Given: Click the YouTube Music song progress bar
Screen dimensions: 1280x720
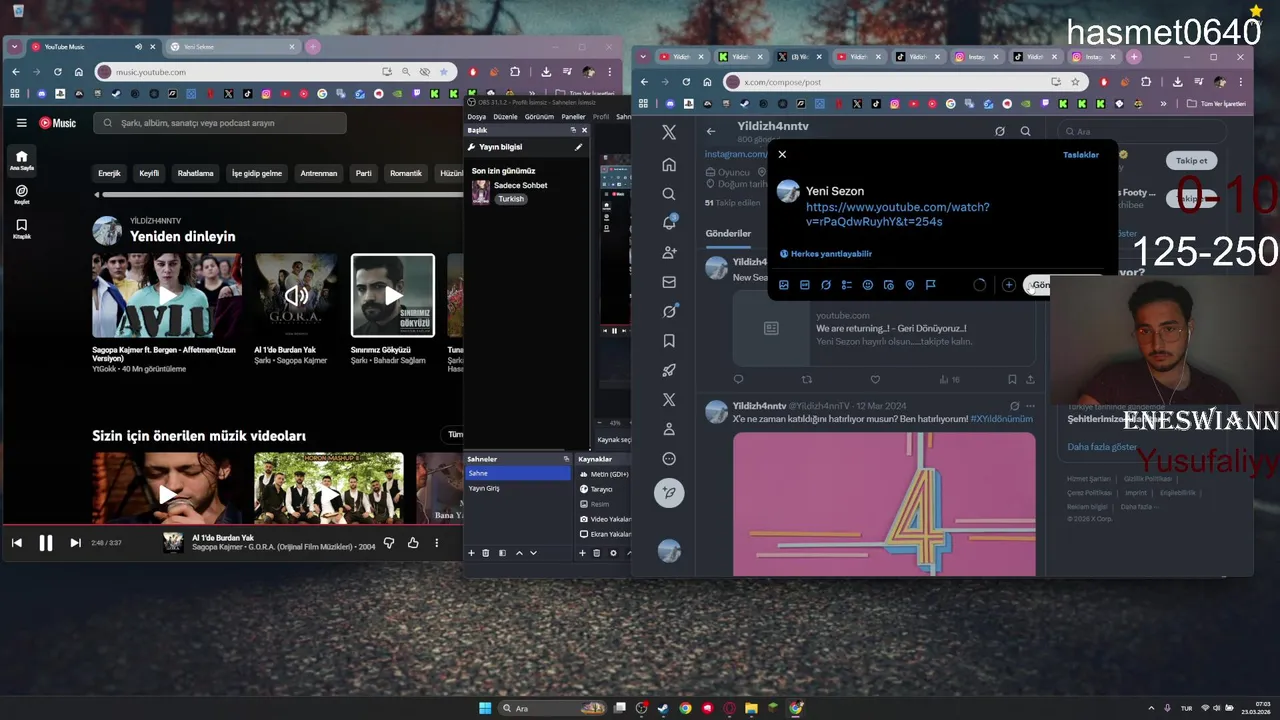Looking at the screenshot, I should click(x=231, y=524).
